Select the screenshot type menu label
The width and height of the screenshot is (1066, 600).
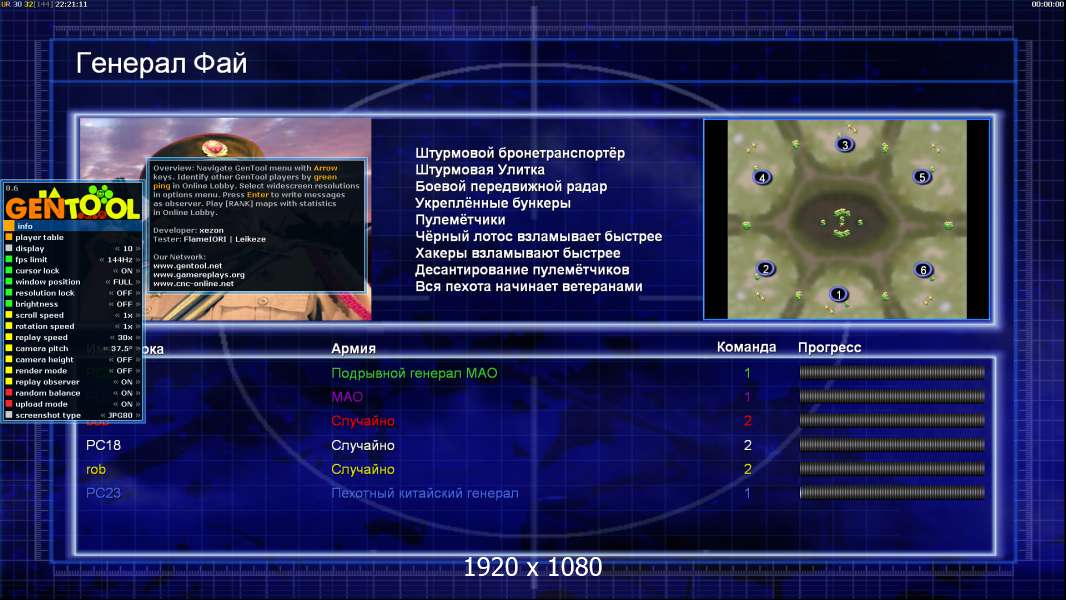[48, 415]
